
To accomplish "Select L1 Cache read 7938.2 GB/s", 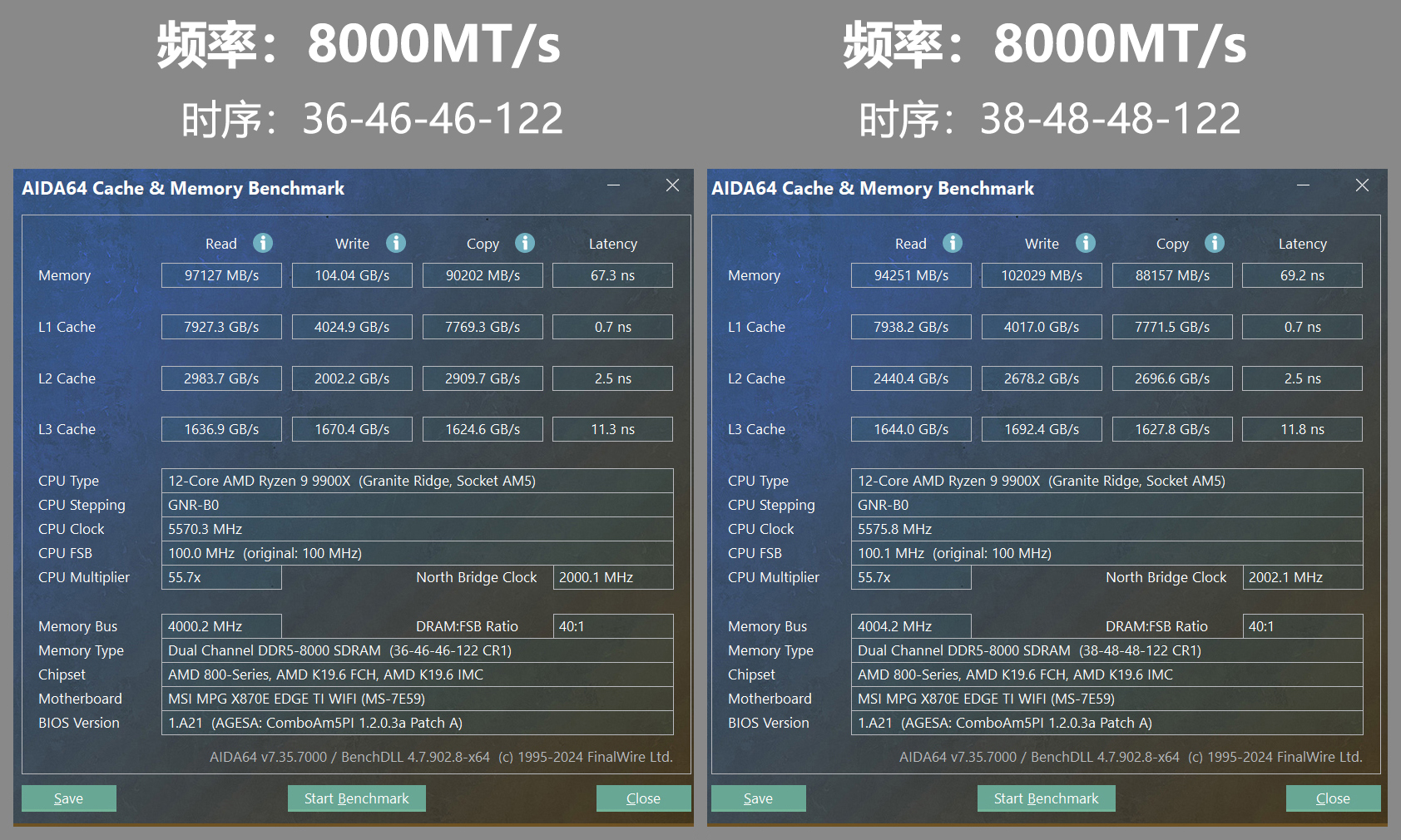I will (x=911, y=327).
